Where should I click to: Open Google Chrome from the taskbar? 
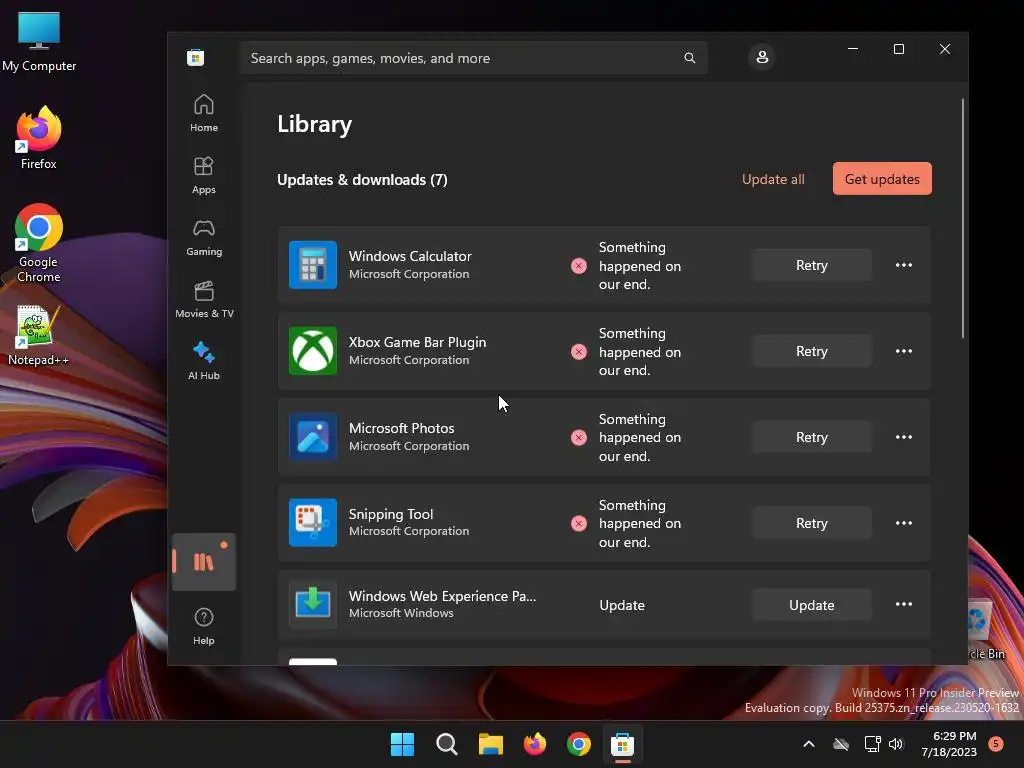[579, 744]
